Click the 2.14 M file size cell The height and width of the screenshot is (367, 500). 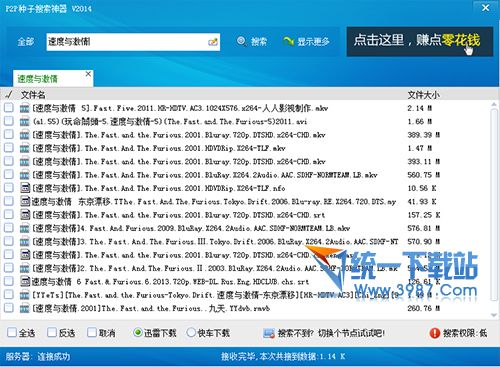coord(419,108)
